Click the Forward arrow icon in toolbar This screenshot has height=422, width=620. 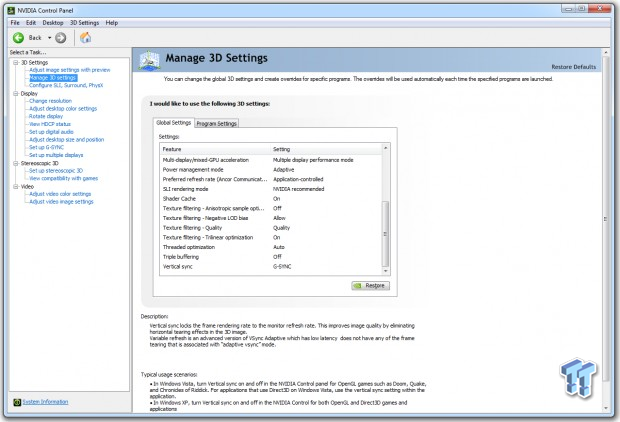60,38
